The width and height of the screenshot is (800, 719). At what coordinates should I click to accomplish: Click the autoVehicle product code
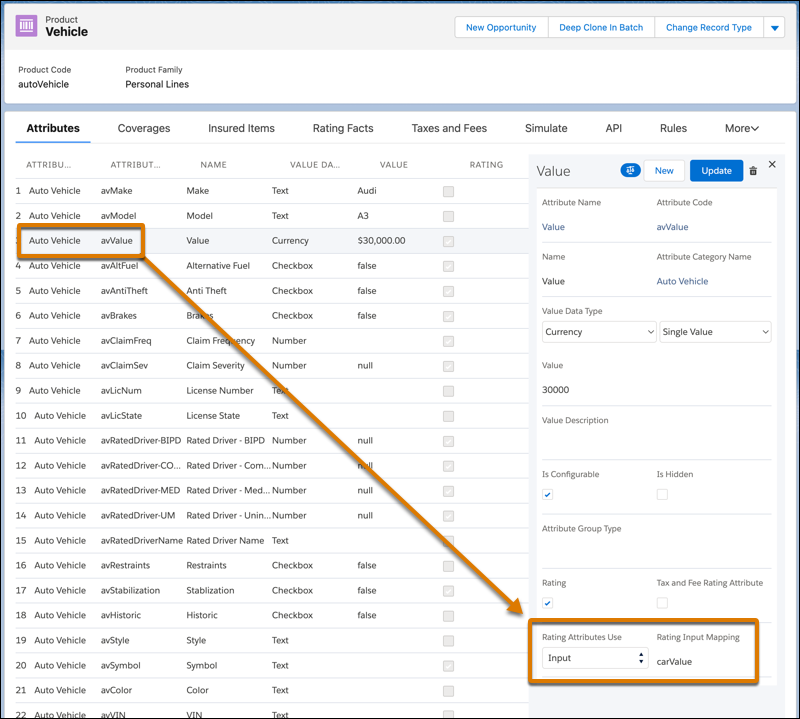coord(43,84)
